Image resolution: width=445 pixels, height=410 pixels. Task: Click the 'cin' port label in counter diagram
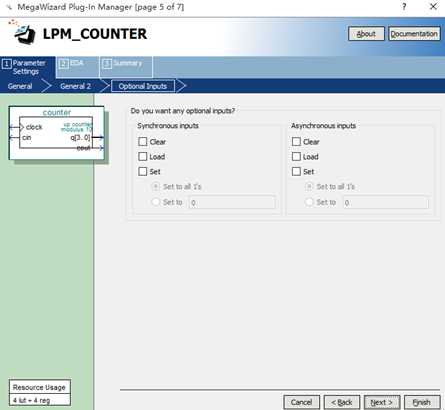tap(27, 137)
